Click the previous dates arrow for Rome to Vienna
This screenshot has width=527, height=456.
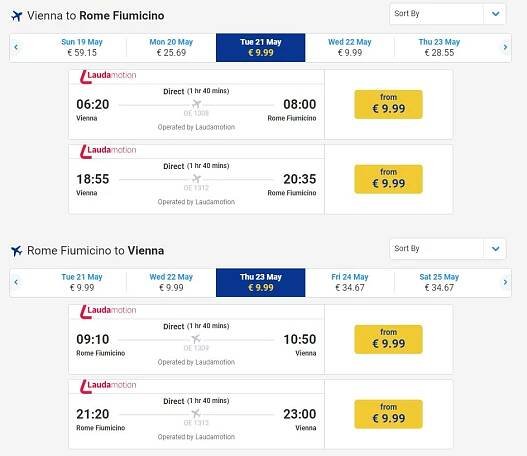(16, 282)
